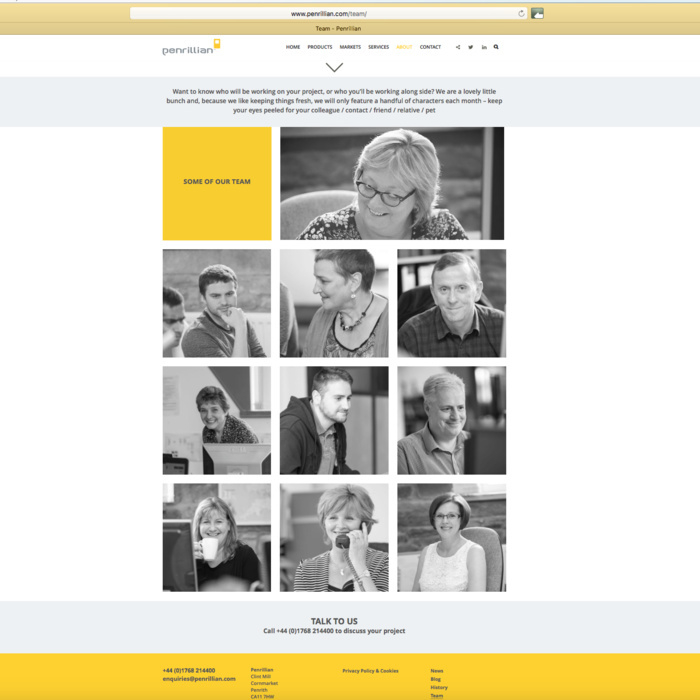Viewport: 700px width, 700px height.
Task: Click the Cornmarket address line
Action: pos(264,683)
